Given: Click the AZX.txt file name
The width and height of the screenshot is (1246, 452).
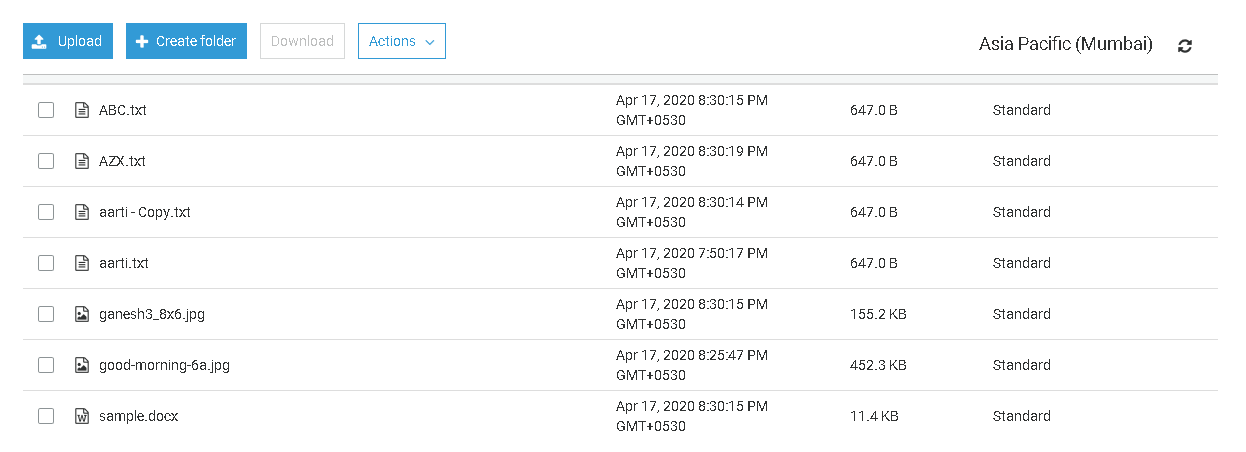Looking at the screenshot, I should (x=122, y=161).
